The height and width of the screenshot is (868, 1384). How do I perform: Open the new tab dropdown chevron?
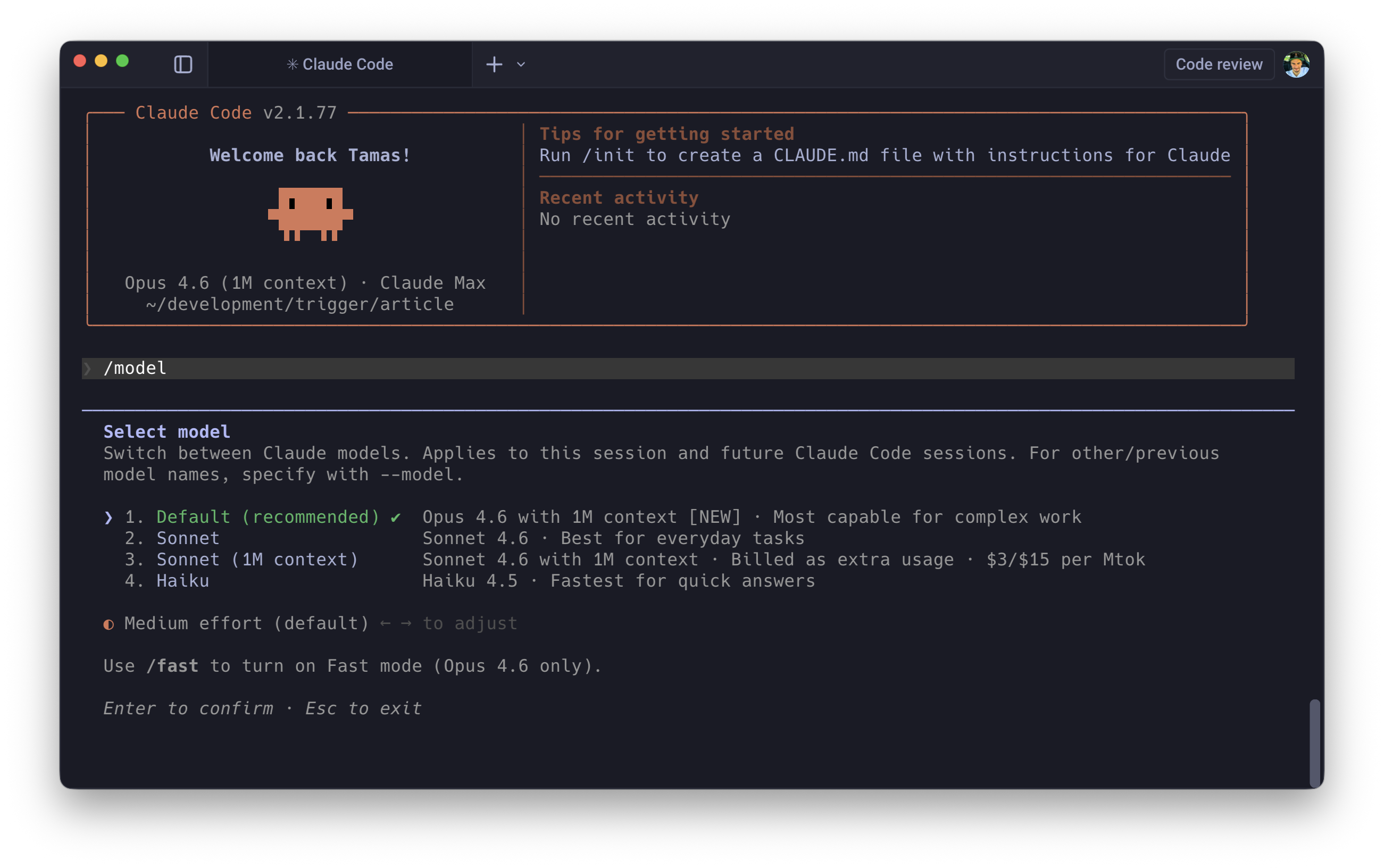[521, 64]
